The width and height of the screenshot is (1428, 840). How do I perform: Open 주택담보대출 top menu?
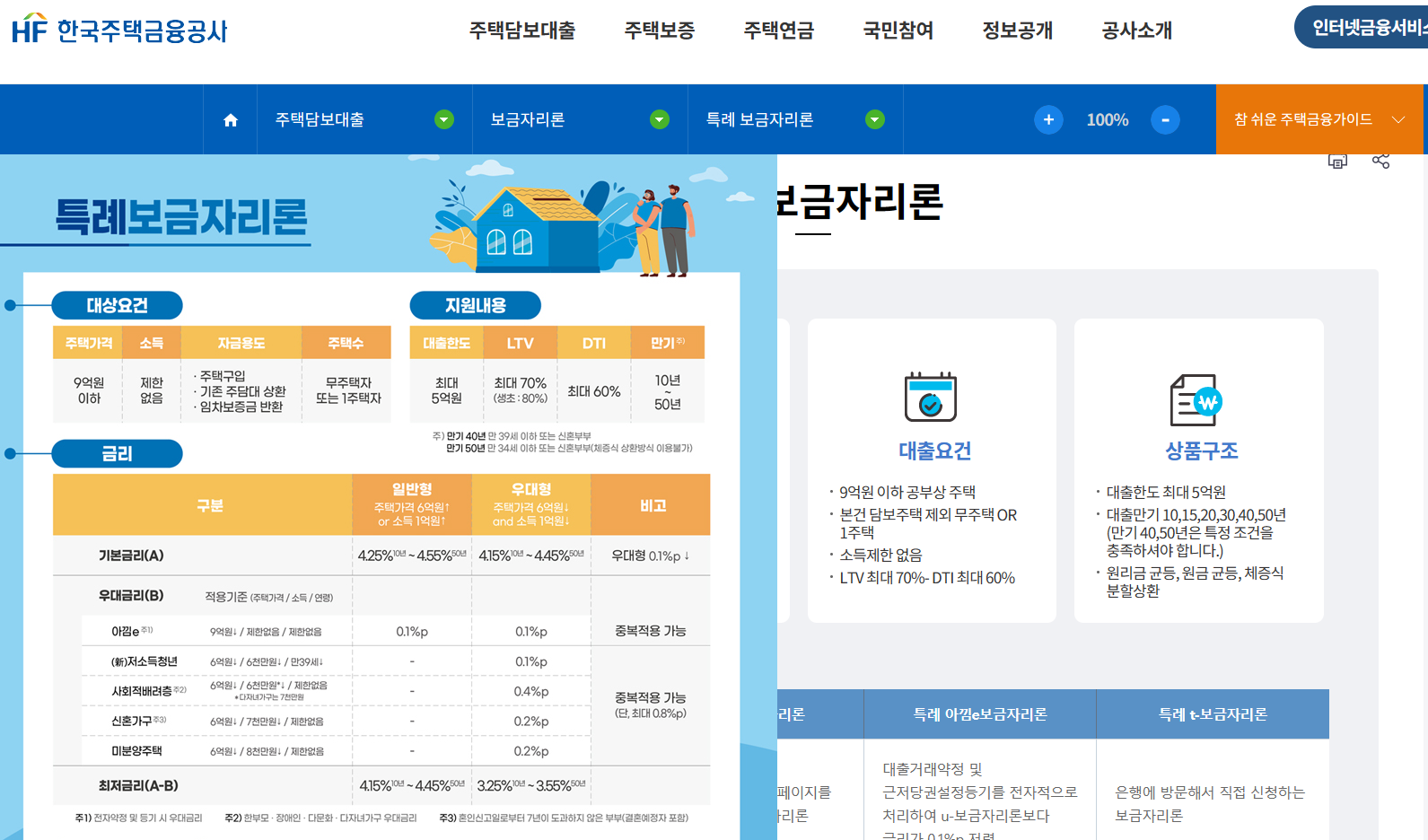[x=522, y=31]
